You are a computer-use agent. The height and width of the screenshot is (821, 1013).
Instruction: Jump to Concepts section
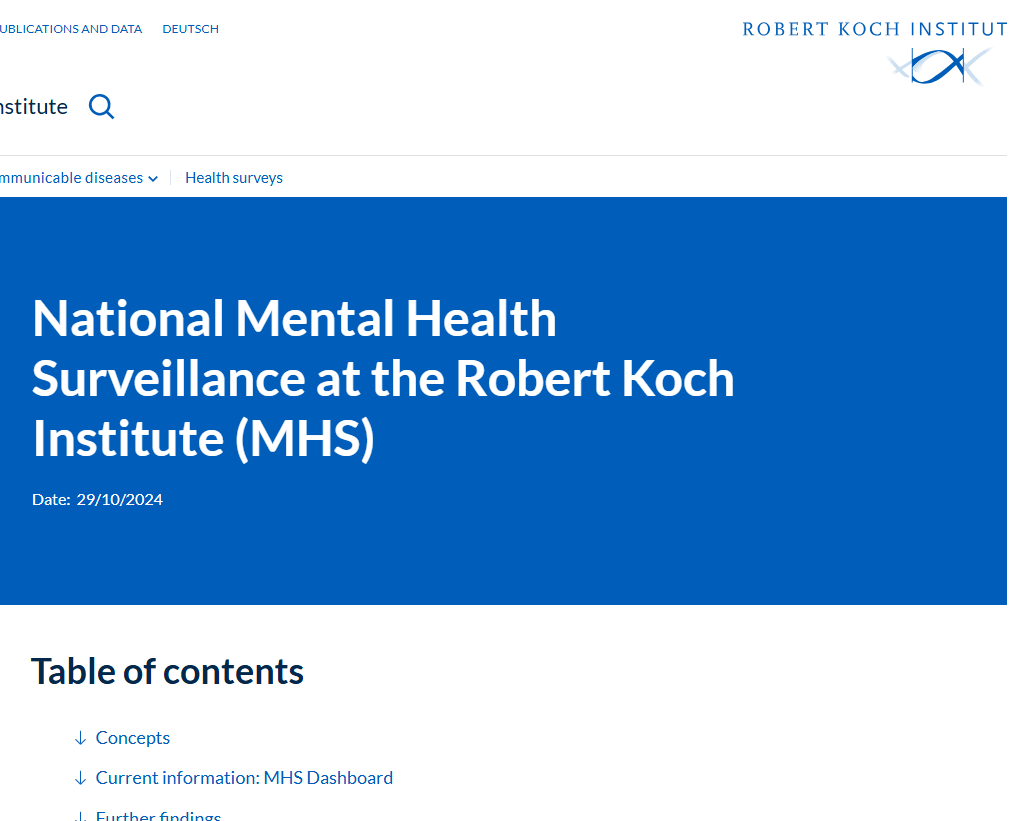pos(132,738)
